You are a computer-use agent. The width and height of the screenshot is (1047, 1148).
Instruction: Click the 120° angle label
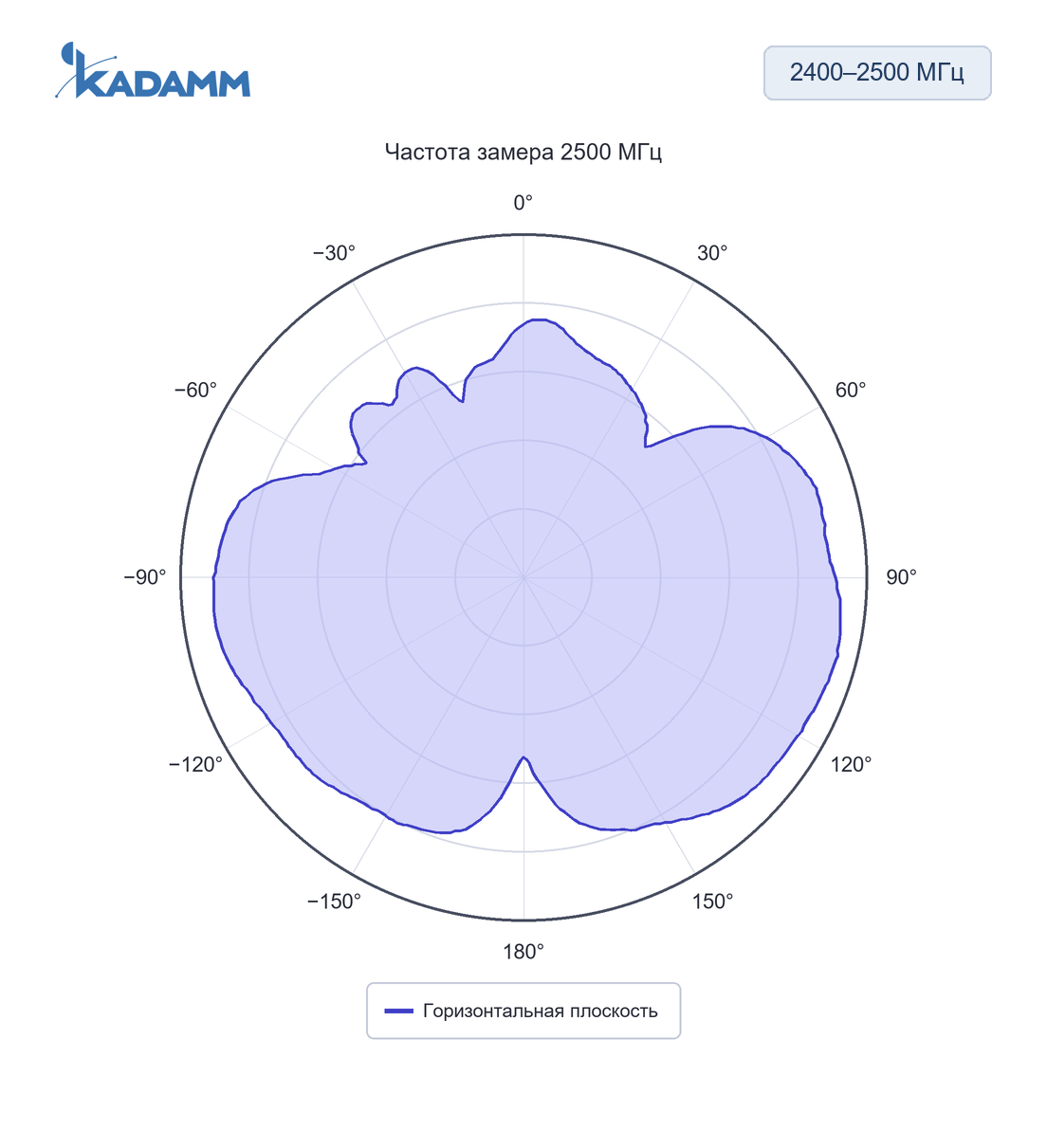click(851, 764)
